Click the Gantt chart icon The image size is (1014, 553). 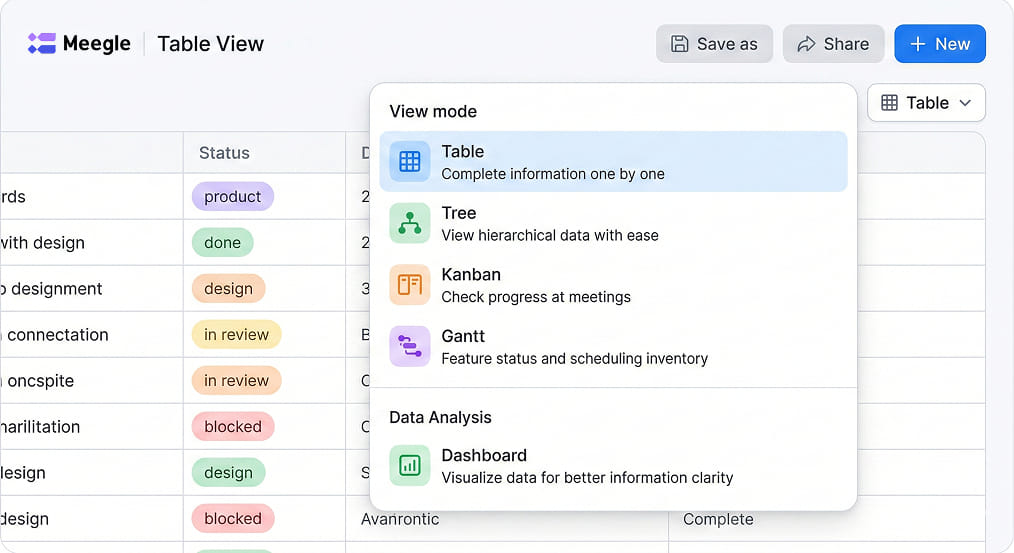coord(409,346)
